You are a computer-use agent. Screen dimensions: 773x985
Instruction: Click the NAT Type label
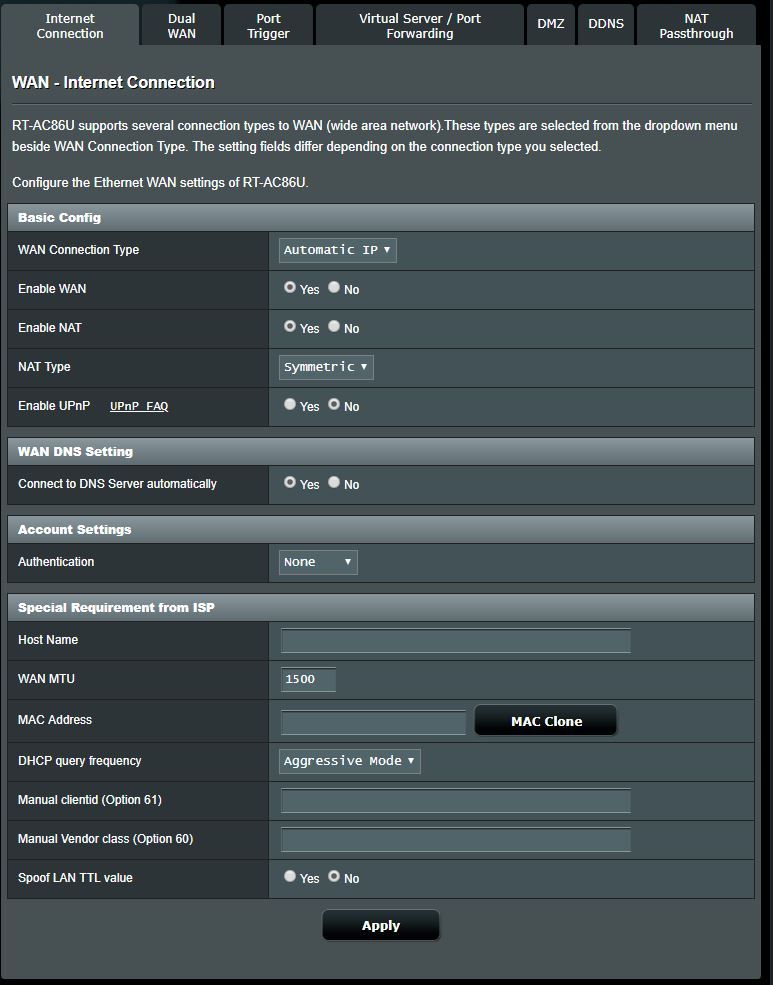(44, 367)
